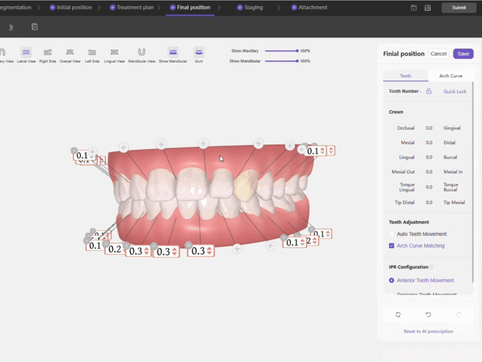The width and height of the screenshot is (482, 362).
Task: Open the Staging step
Action: point(250,7)
